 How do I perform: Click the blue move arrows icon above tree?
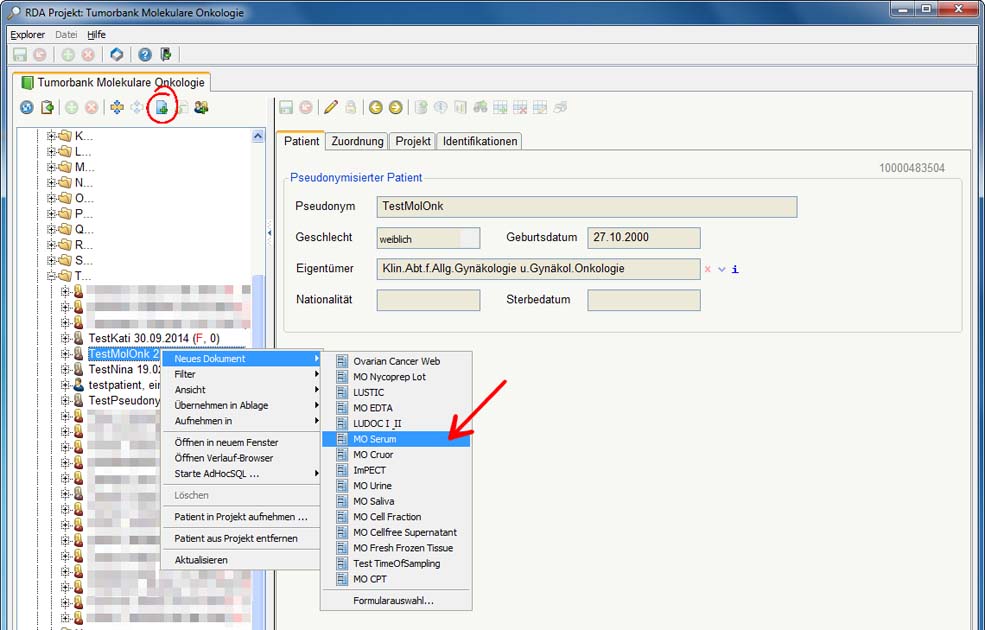[x=117, y=107]
